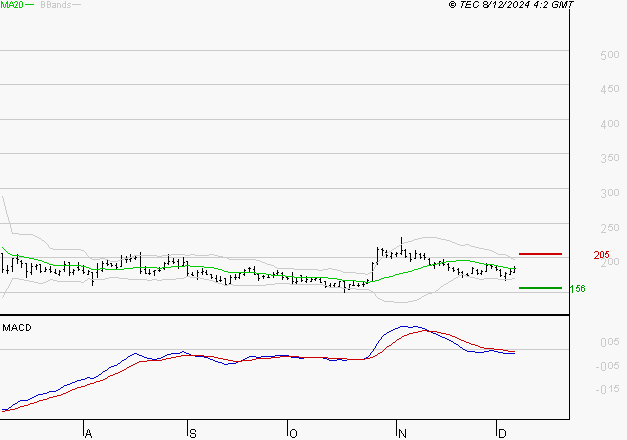Click the red resistance line at 205
Image resolution: width=627 pixels, height=440 pixels.
(x=540, y=254)
